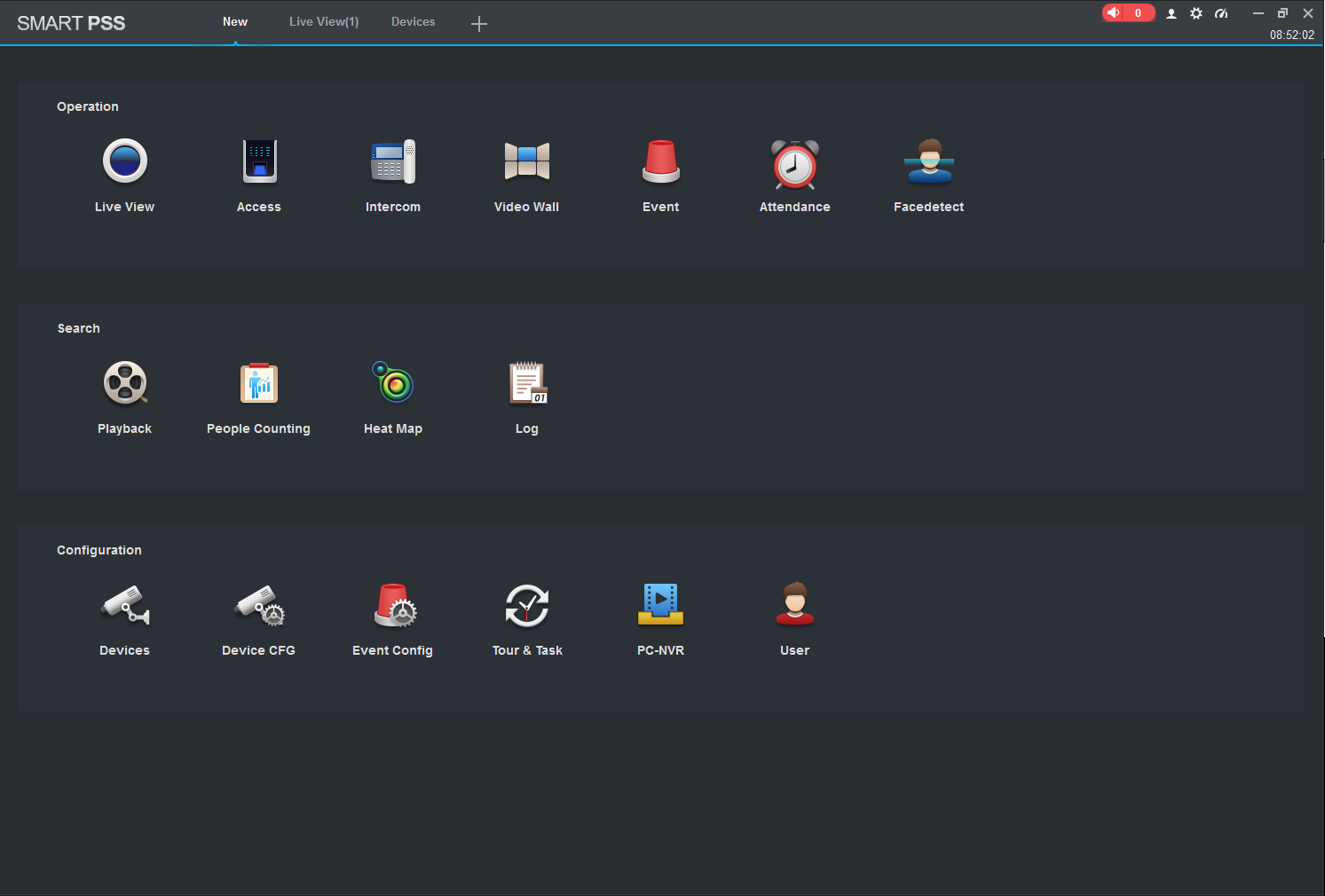Open the settings gear icon
Viewport: 1325px width, 896px height.
[x=1196, y=13]
